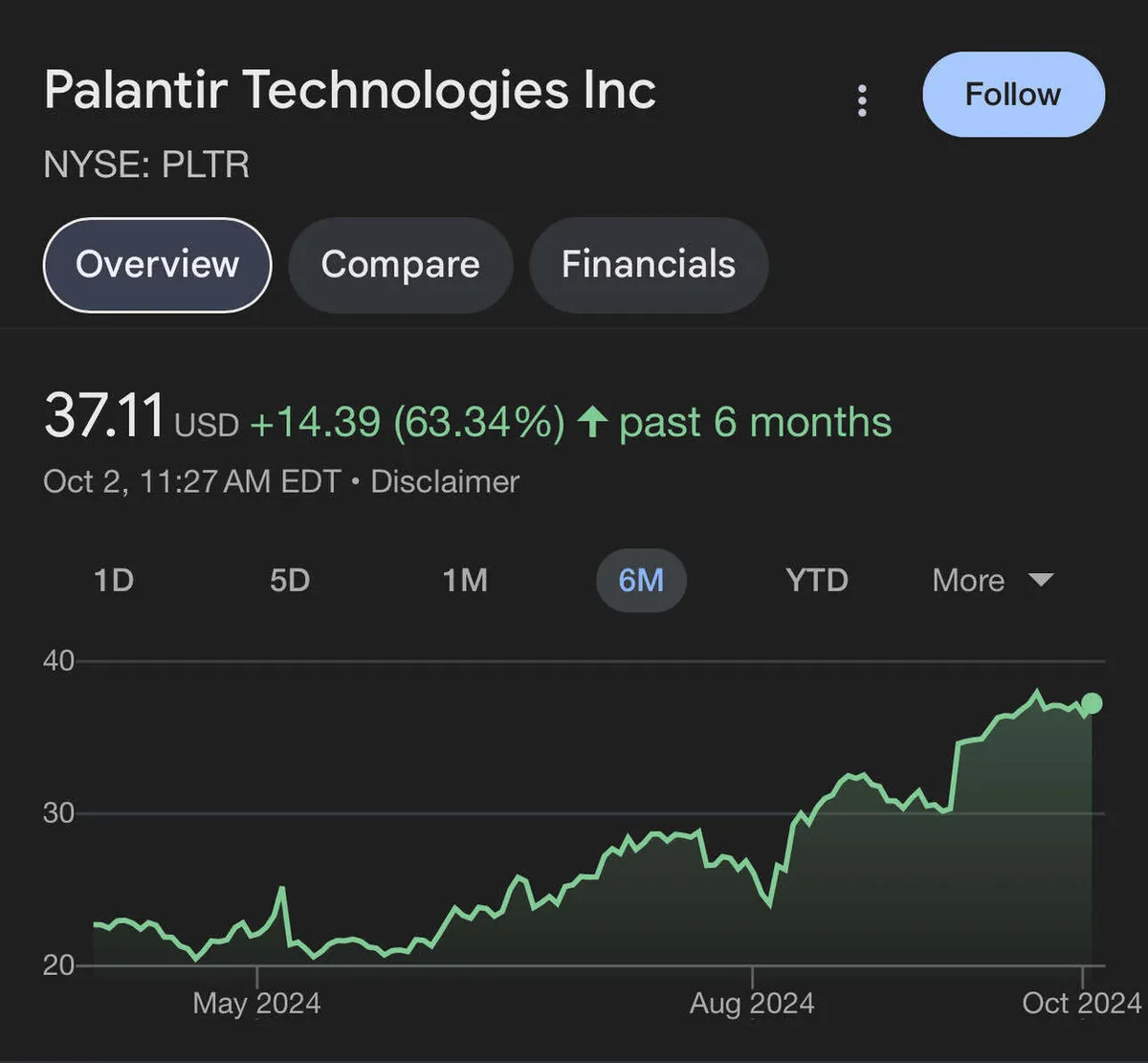Open the three-dot more options menu
The height and width of the screenshot is (1063, 1148).
[862, 100]
